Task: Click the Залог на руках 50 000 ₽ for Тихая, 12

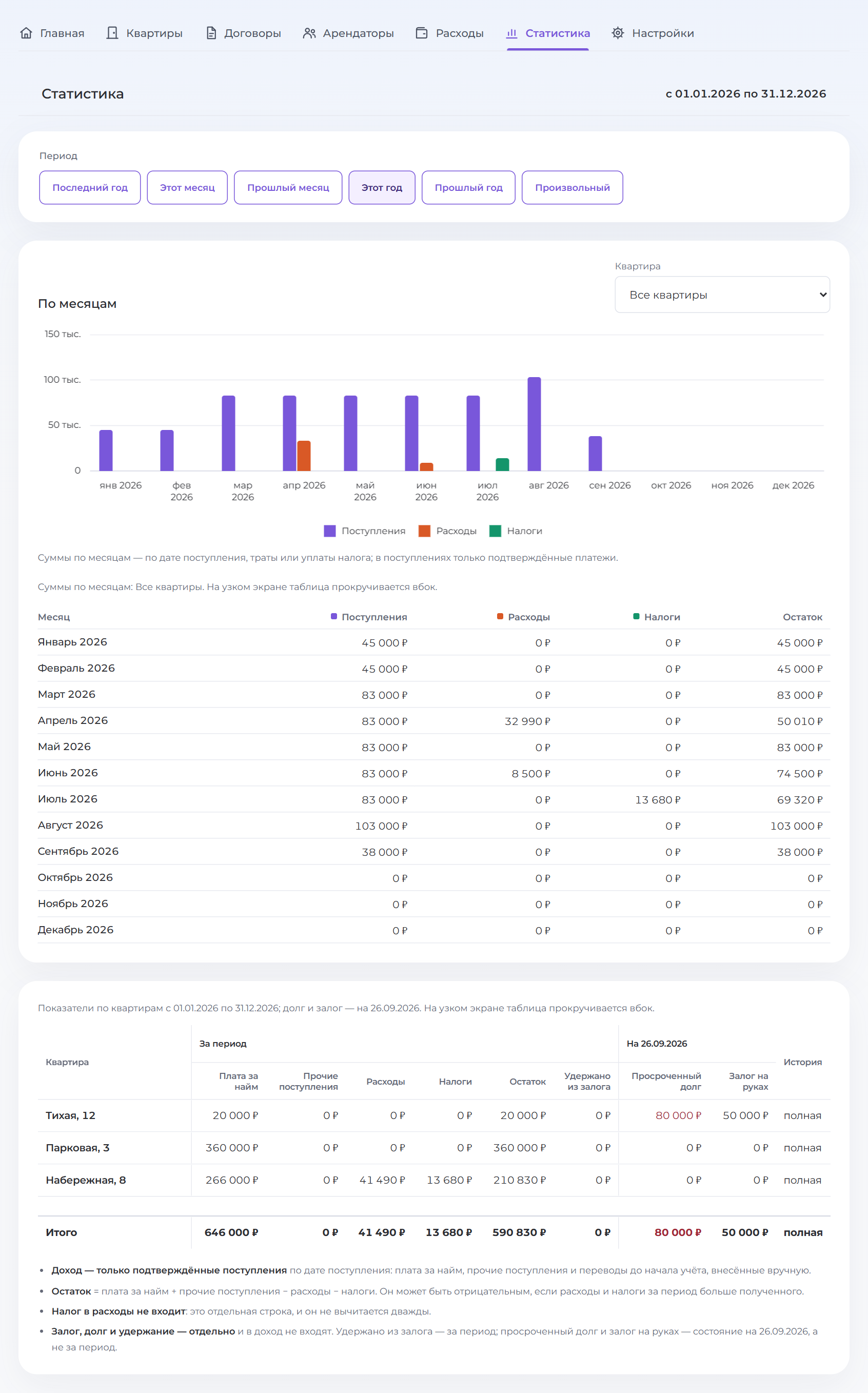Action: coord(745,1115)
